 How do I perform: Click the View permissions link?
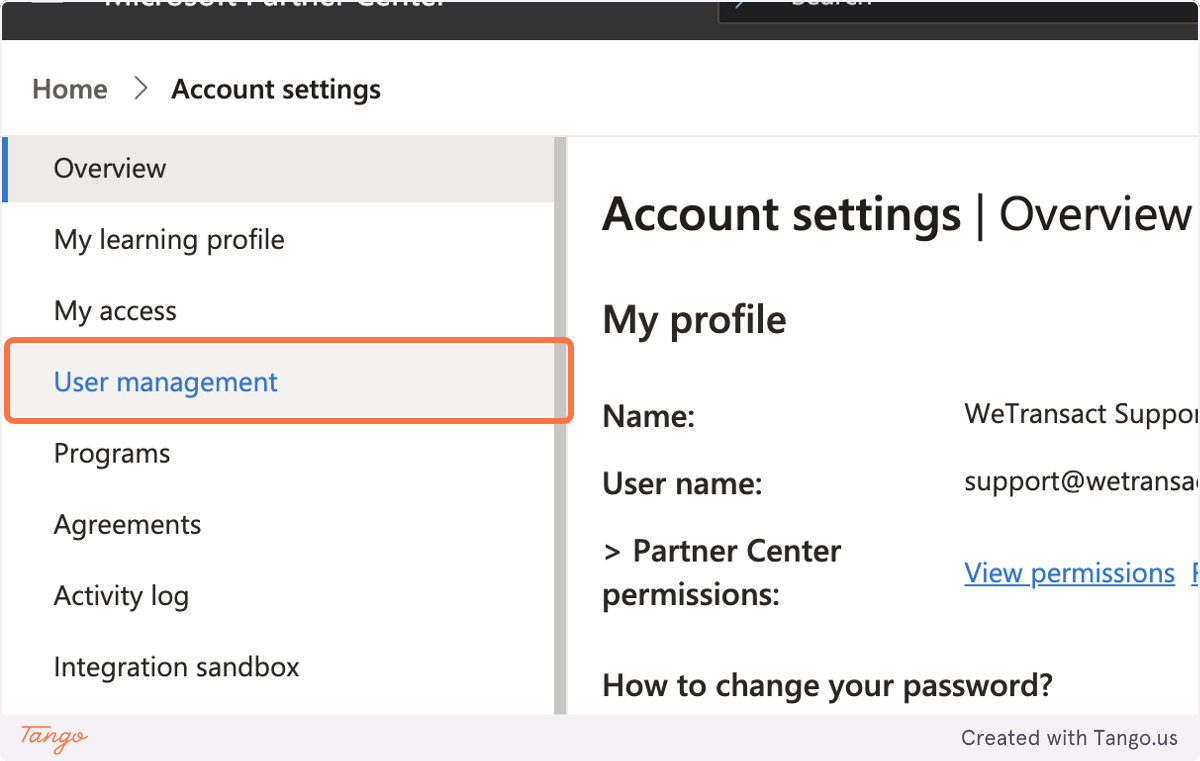pyautogui.click(x=1069, y=573)
